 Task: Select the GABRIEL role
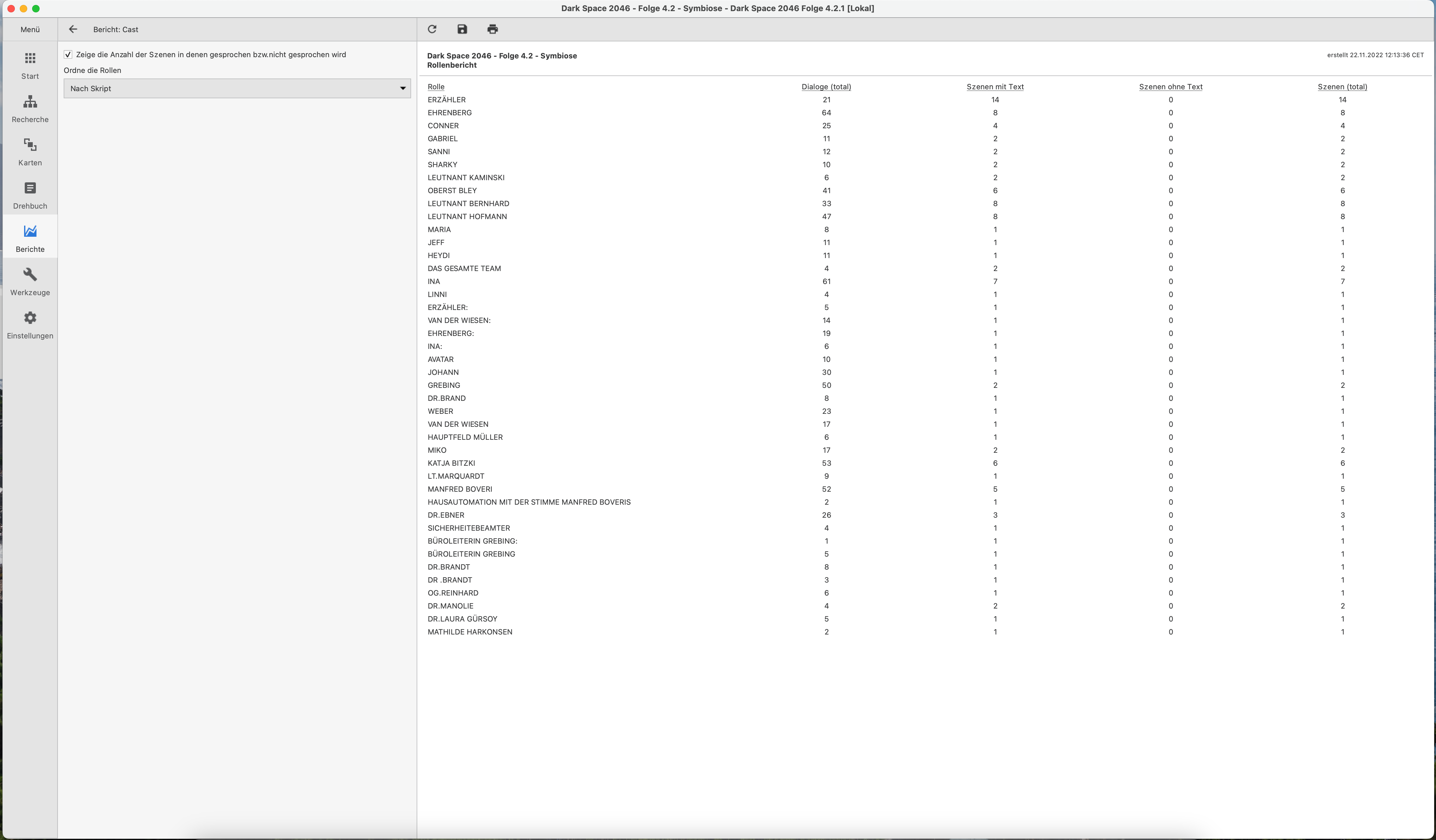[x=442, y=138]
